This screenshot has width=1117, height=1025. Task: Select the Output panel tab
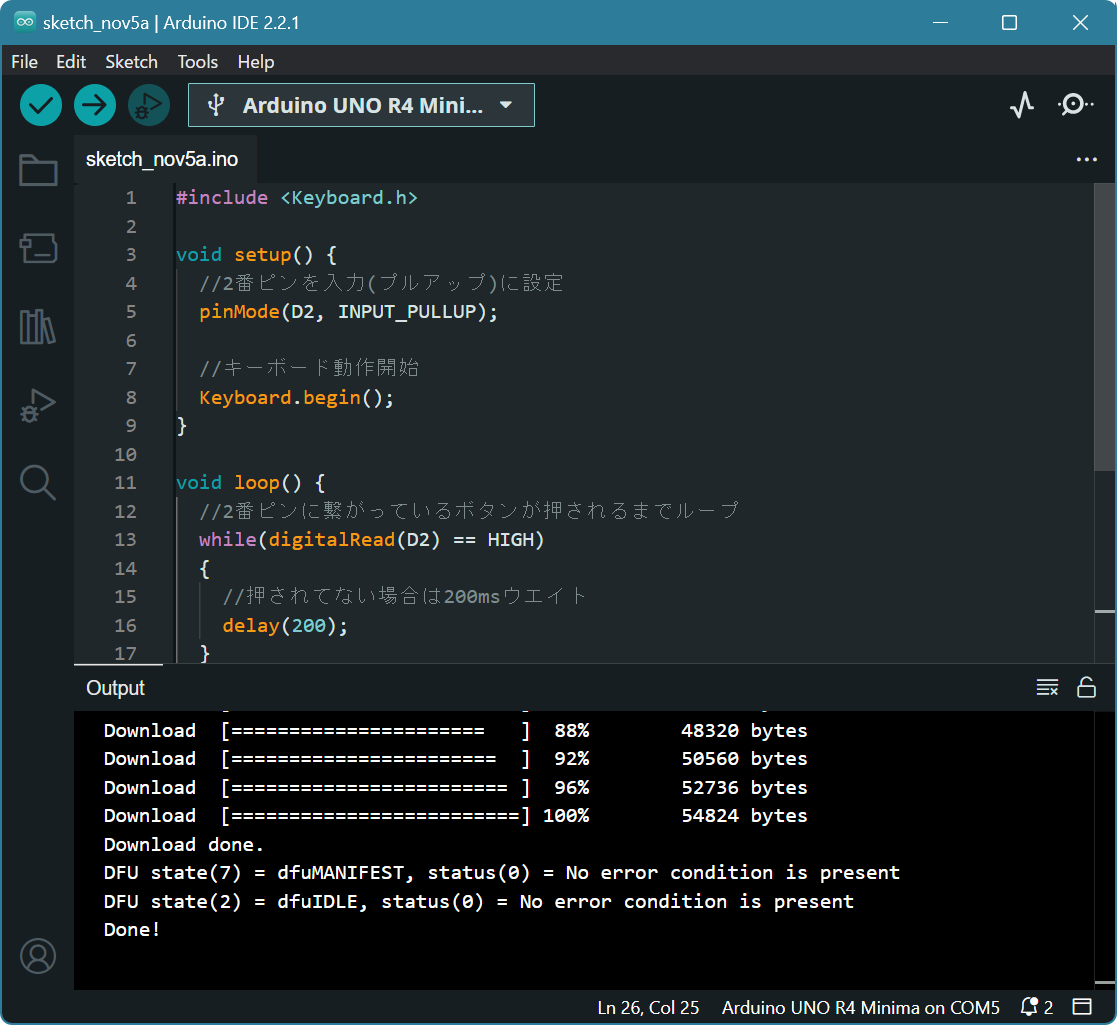[115, 687]
